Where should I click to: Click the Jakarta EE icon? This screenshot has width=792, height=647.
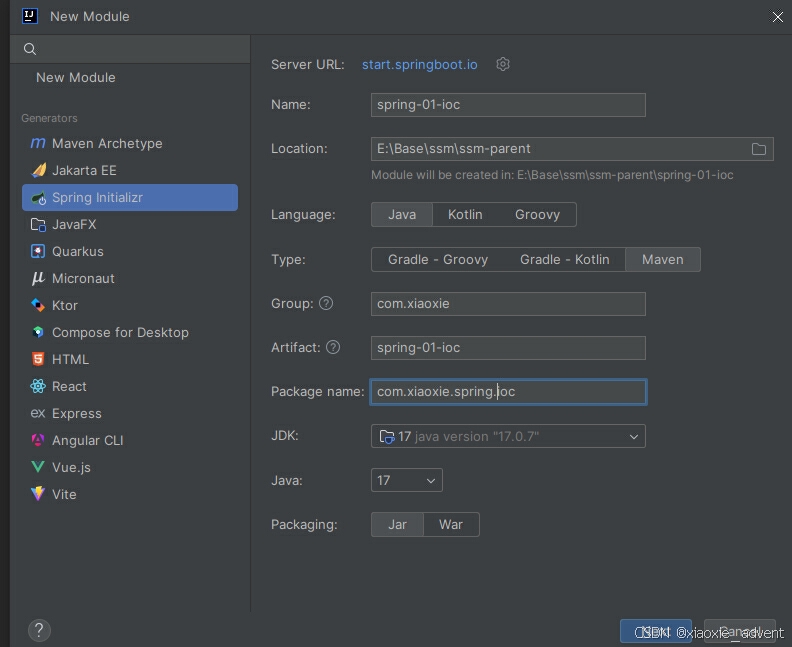[x=38, y=171]
